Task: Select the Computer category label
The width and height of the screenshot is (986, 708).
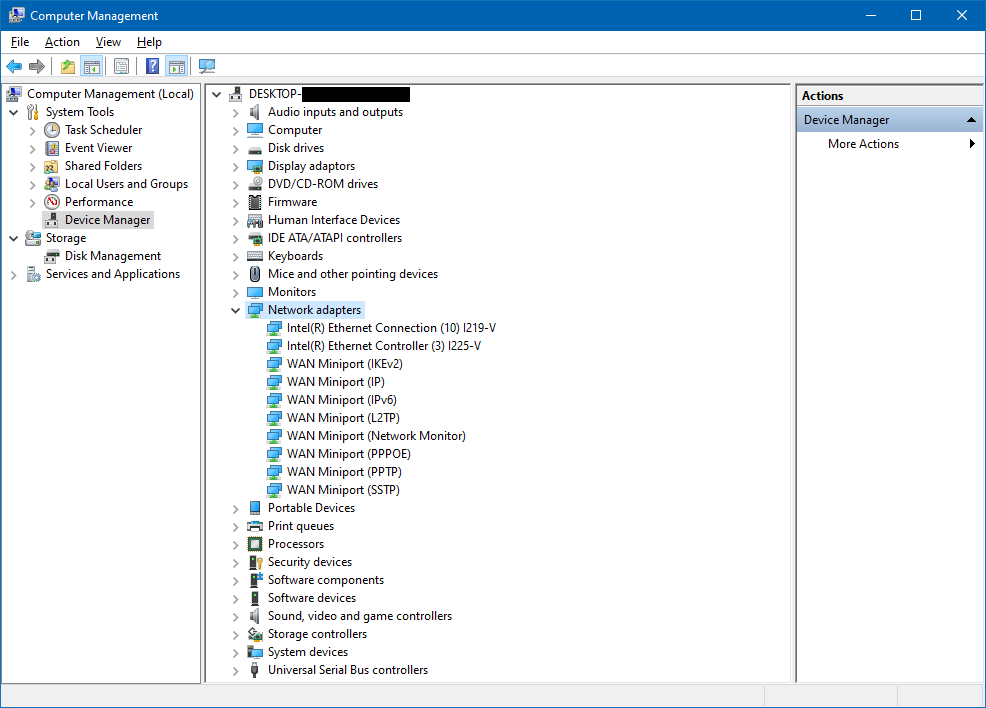Action: (295, 130)
